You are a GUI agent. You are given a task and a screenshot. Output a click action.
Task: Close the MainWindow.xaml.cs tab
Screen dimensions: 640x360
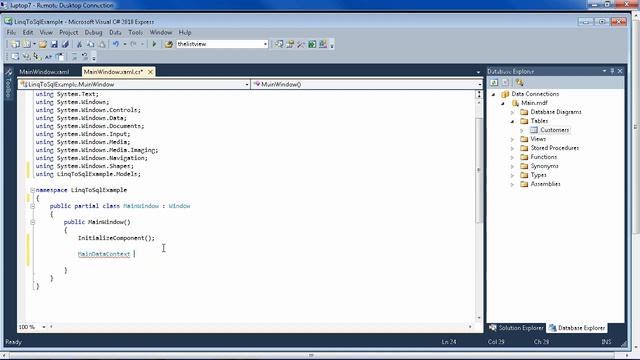[150, 72]
